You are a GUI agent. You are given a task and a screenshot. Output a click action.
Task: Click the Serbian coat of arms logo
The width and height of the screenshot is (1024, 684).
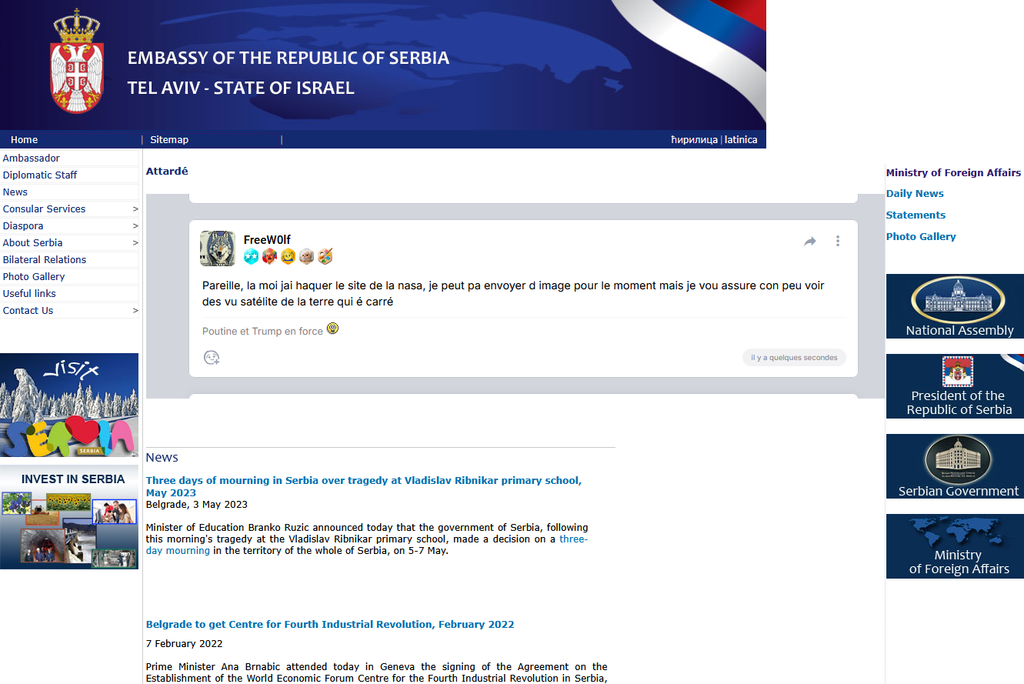(77, 61)
